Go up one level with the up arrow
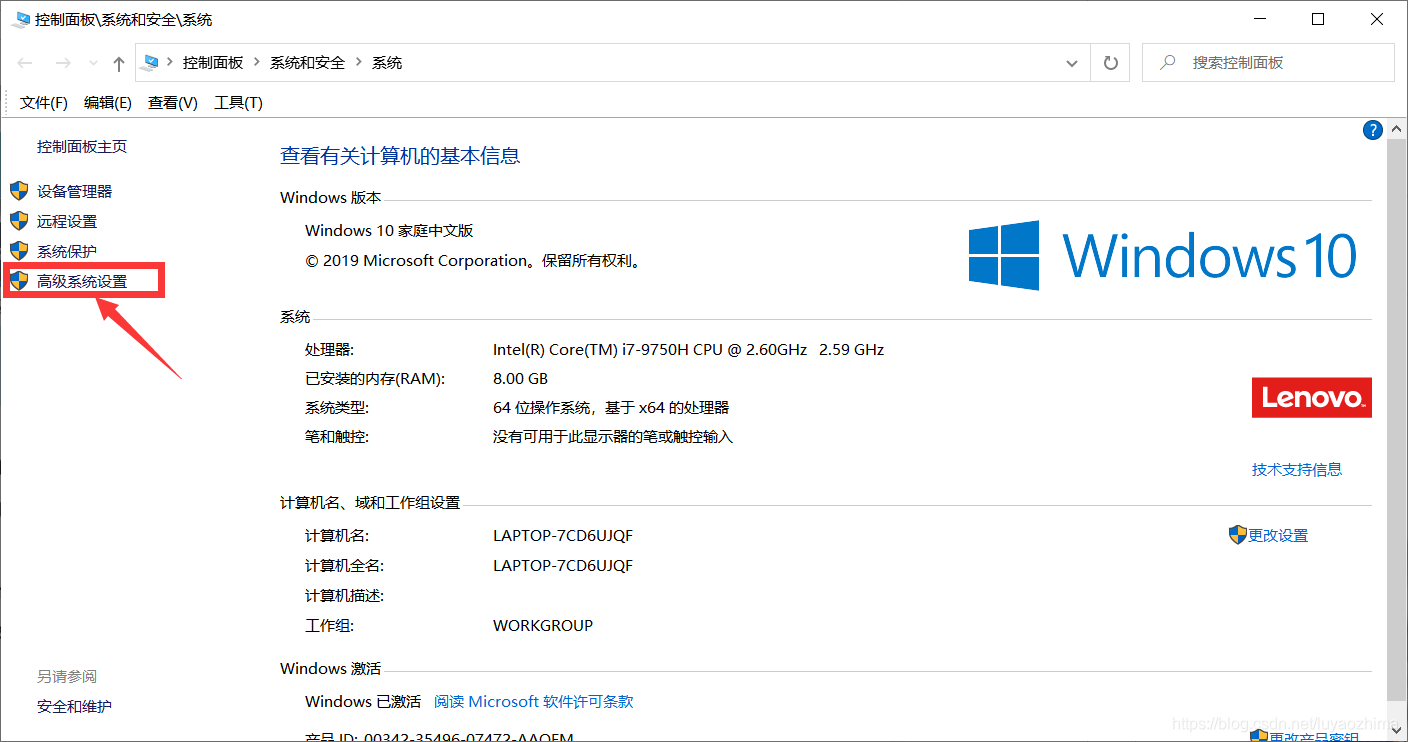 click(x=119, y=63)
